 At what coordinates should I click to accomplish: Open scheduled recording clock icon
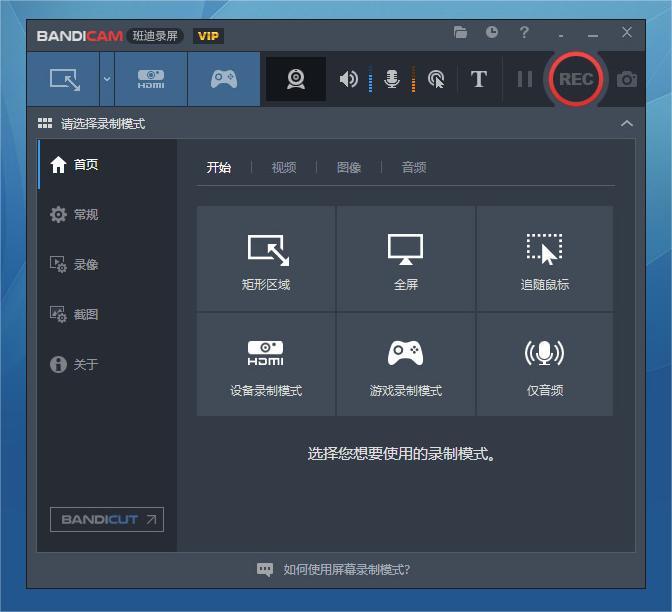pyautogui.click(x=492, y=32)
